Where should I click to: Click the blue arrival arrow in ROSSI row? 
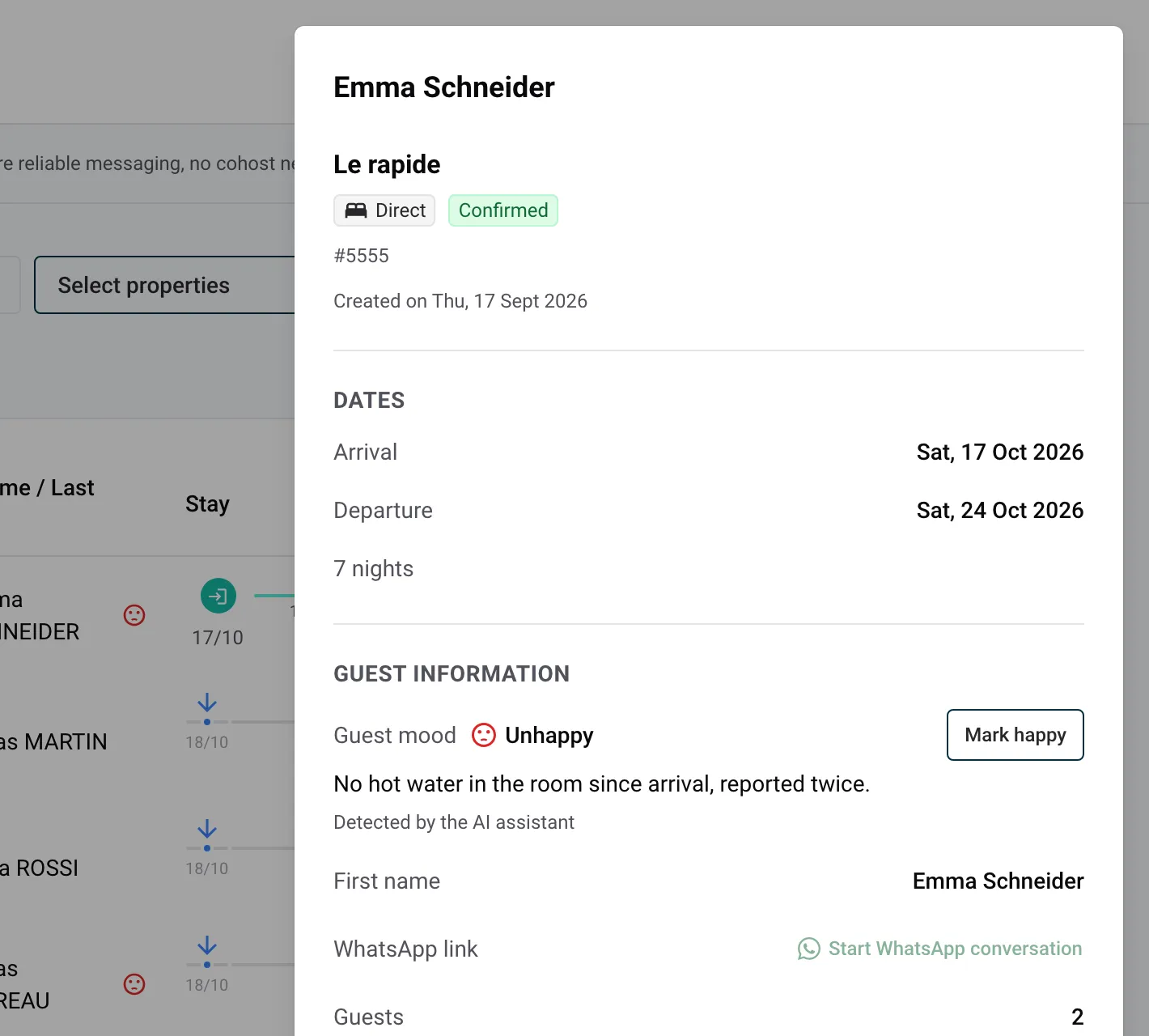pyautogui.click(x=207, y=829)
